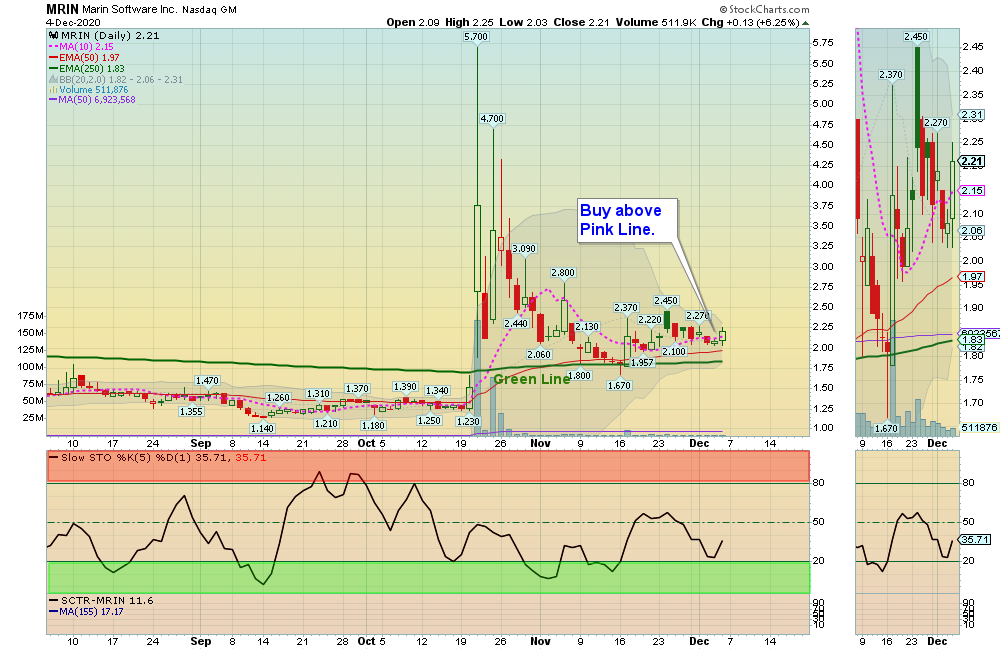Click the 1.250 price label
Viewport: 1000px width, 650px height.
coord(429,420)
